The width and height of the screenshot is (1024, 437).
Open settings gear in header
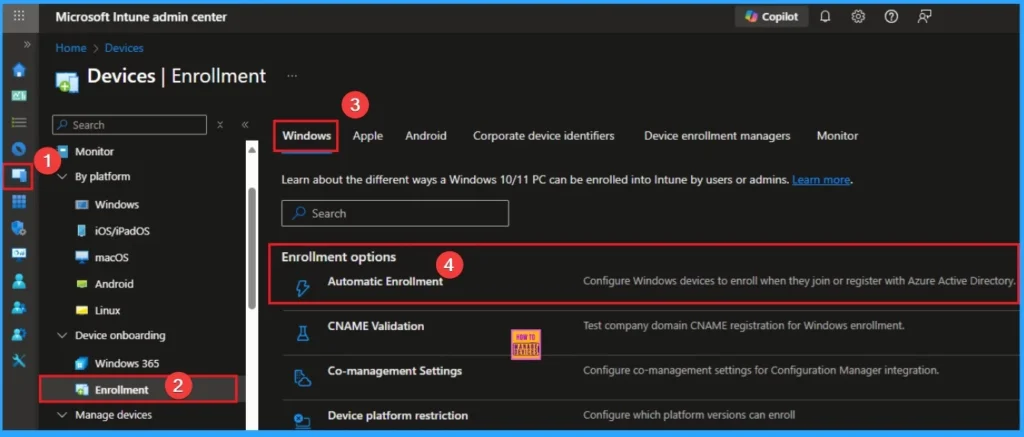858,17
